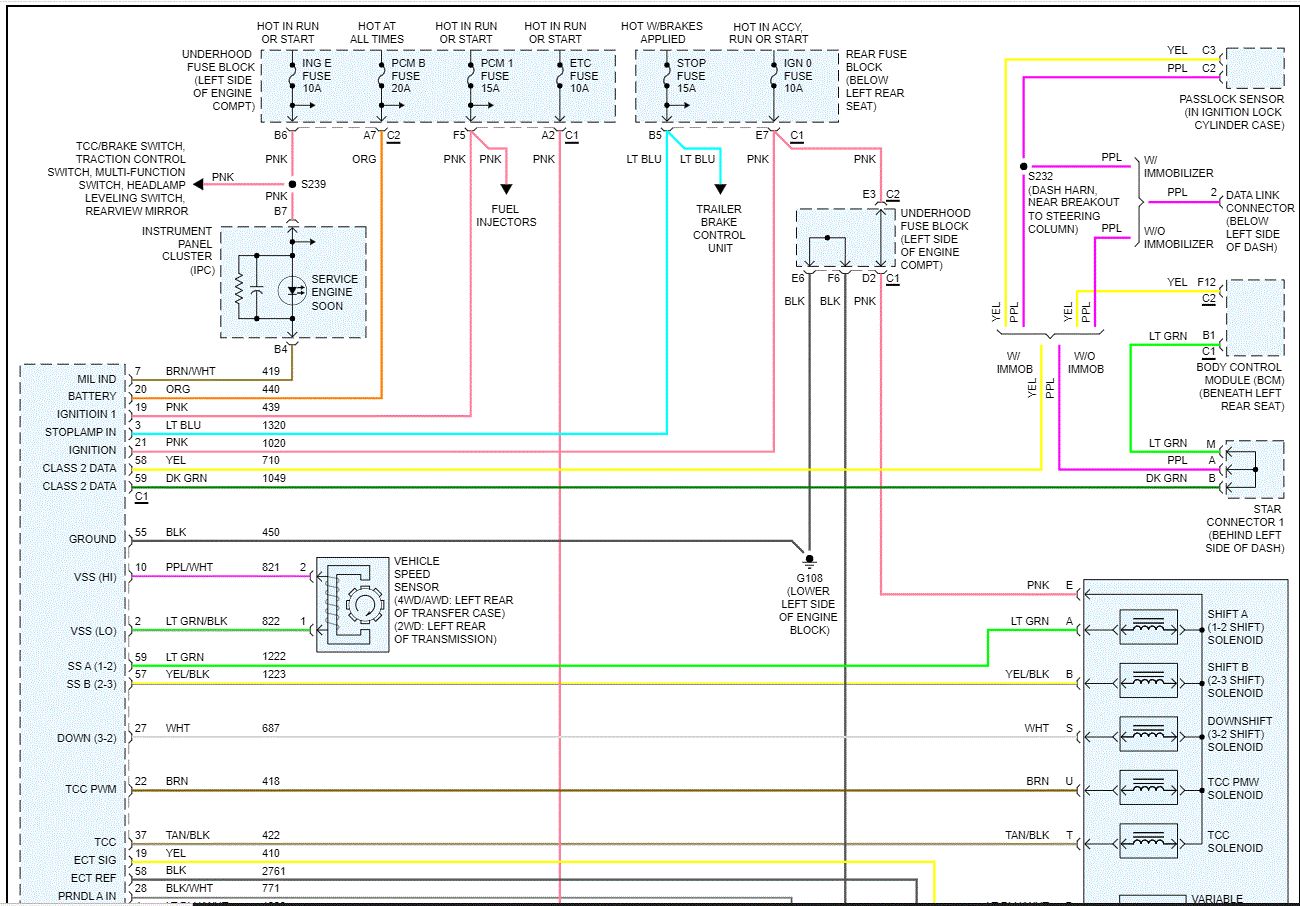This screenshot has height=906, width=1300.
Task: Select the GROUND pin label
Action: coord(93,539)
